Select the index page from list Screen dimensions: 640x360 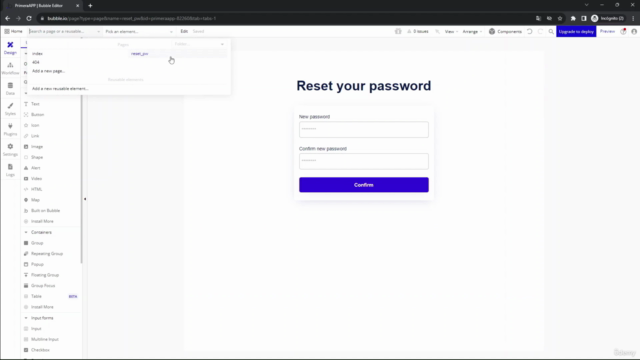click(x=38, y=53)
